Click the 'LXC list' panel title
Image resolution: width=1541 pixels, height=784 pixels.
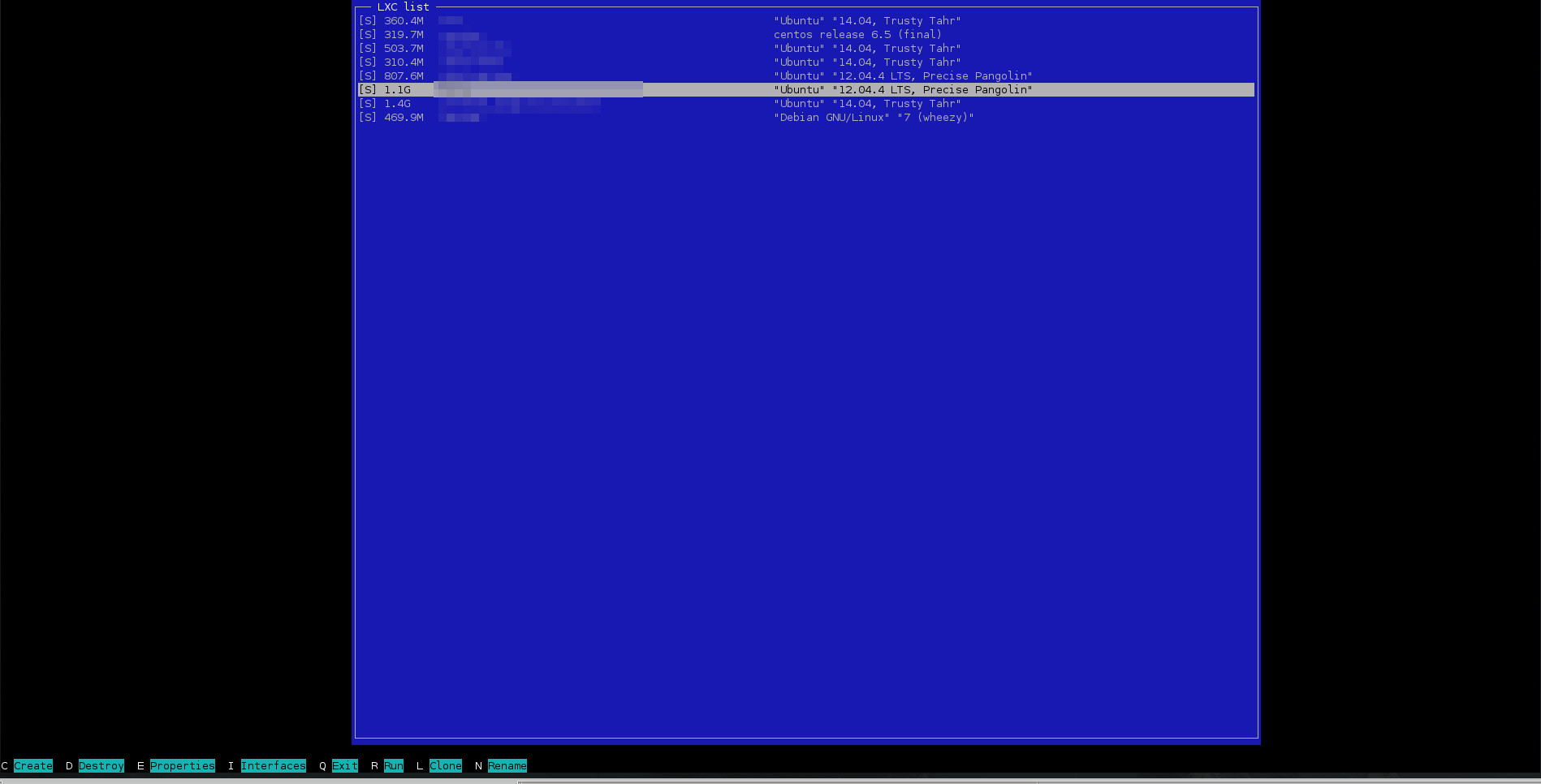click(x=404, y=7)
